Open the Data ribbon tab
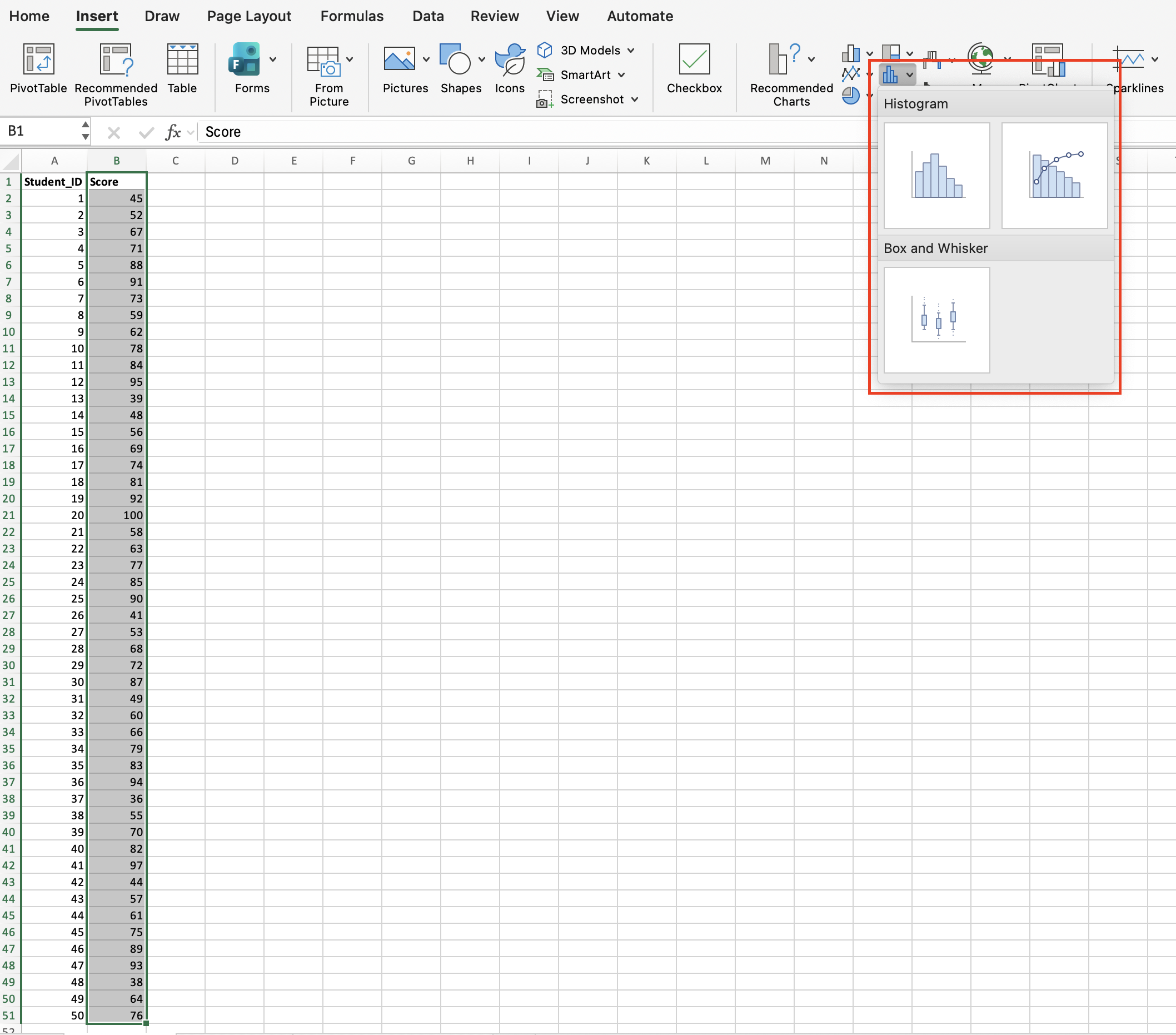 [427, 16]
